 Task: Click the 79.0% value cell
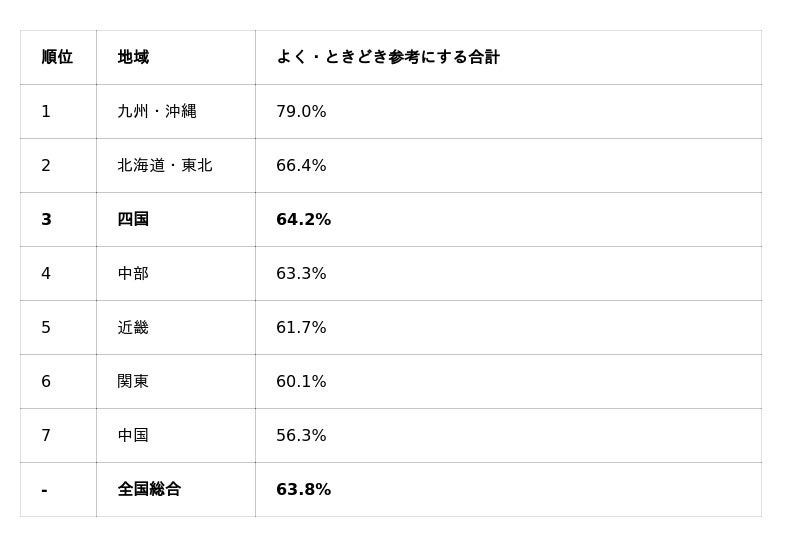301,112
